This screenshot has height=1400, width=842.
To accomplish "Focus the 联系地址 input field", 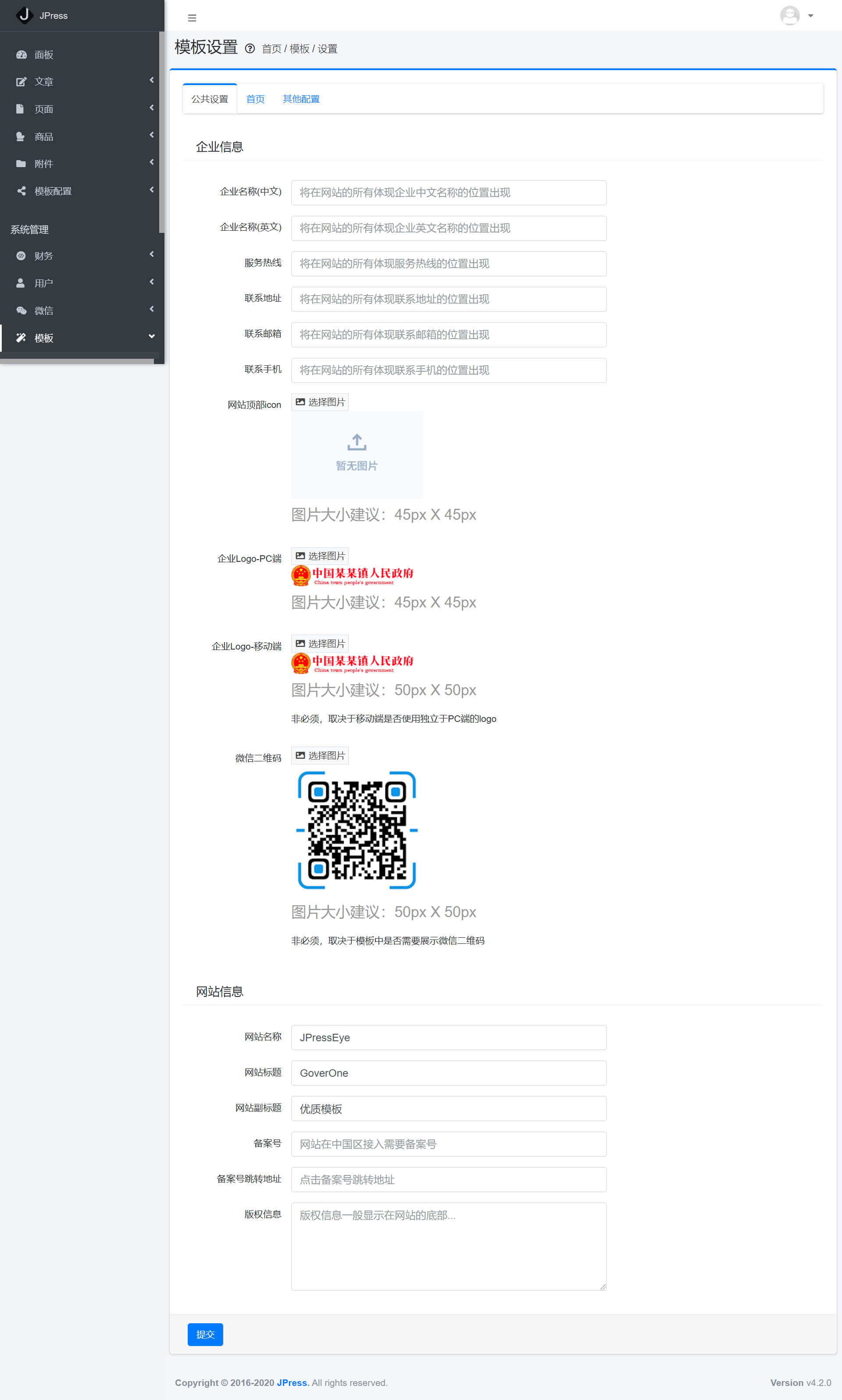I will click(449, 299).
